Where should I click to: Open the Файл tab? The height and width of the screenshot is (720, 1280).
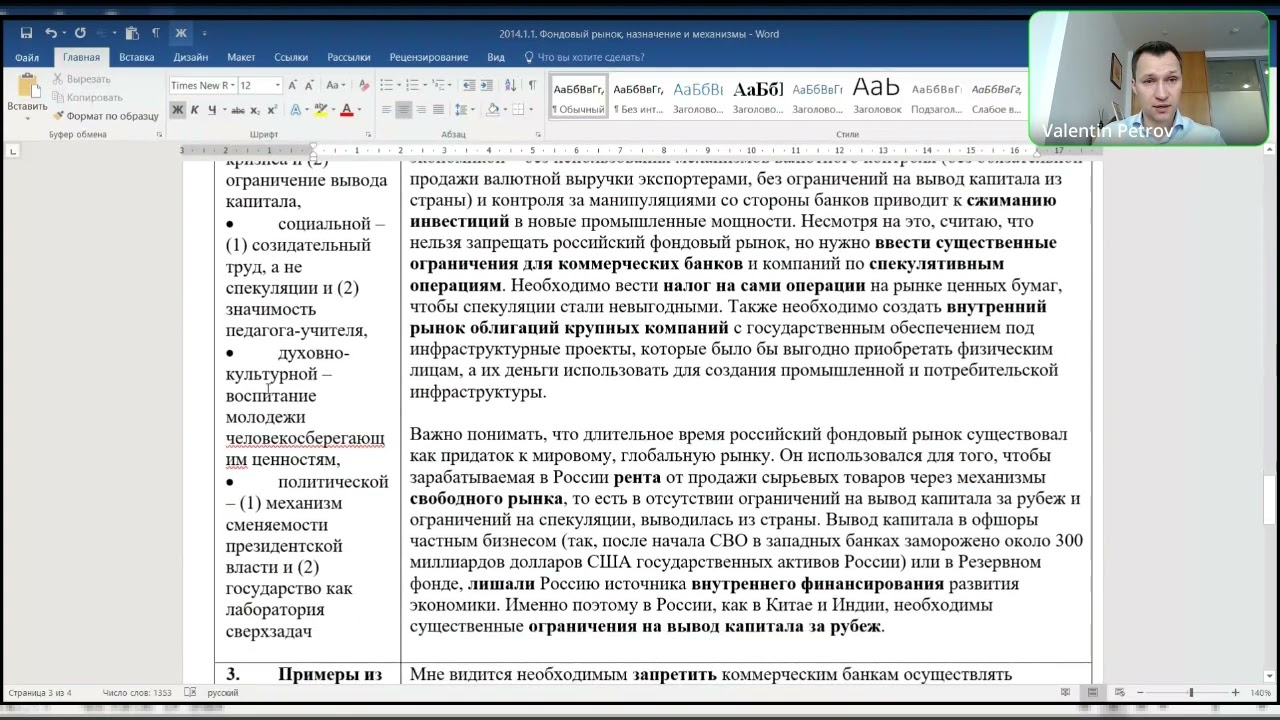[x=27, y=57]
